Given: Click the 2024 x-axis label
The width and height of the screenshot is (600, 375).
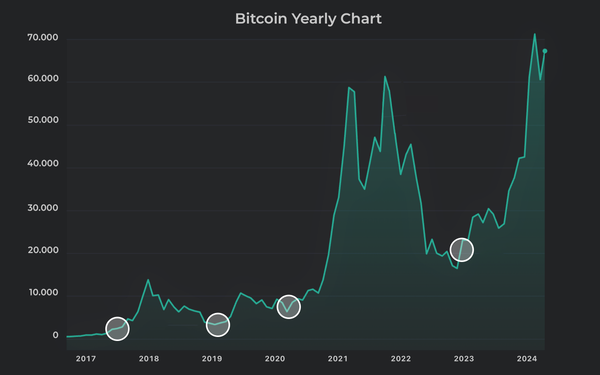Looking at the screenshot, I should (527, 359).
